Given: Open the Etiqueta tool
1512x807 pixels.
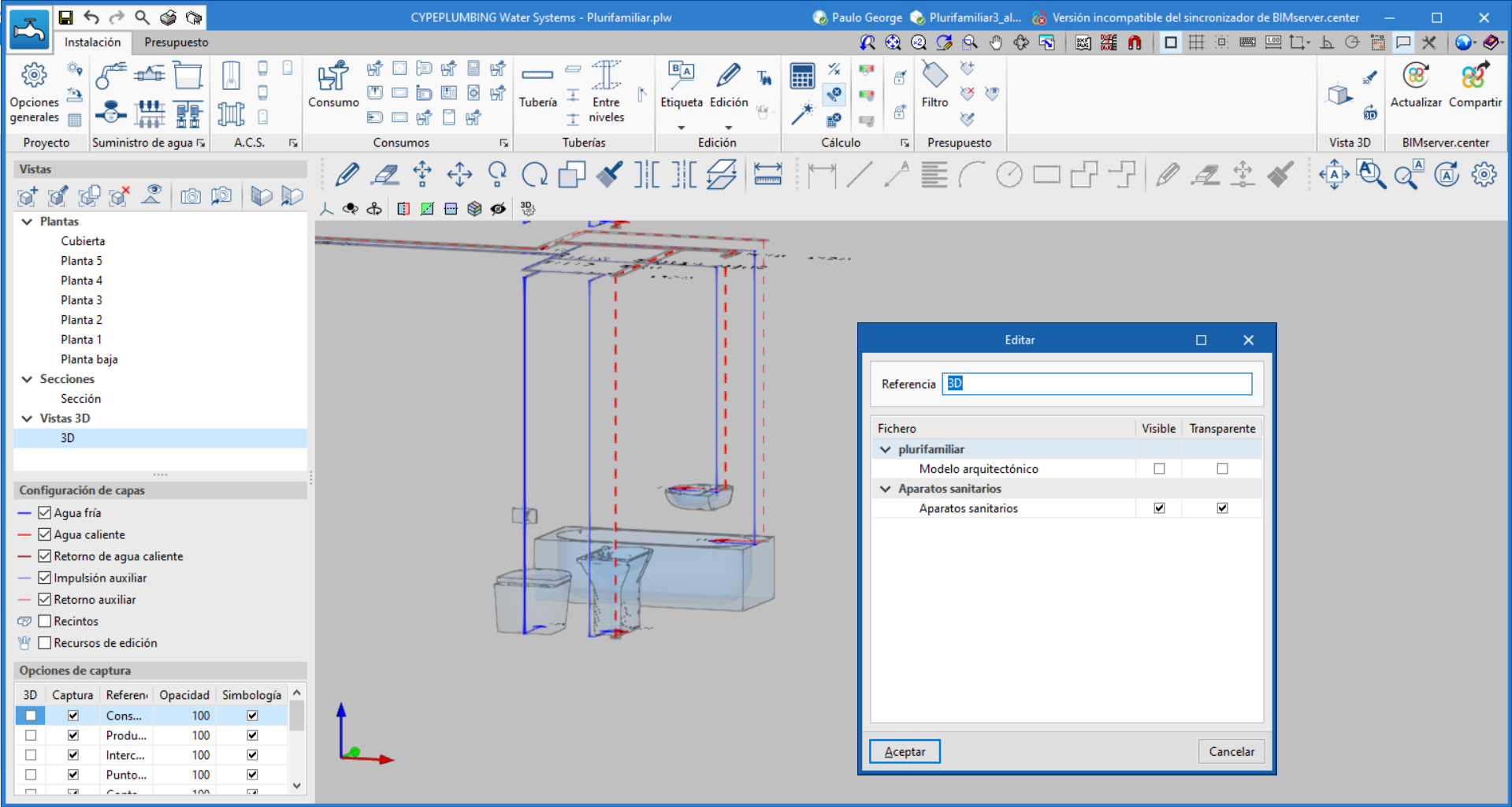Looking at the screenshot, I should pos(682,85).
